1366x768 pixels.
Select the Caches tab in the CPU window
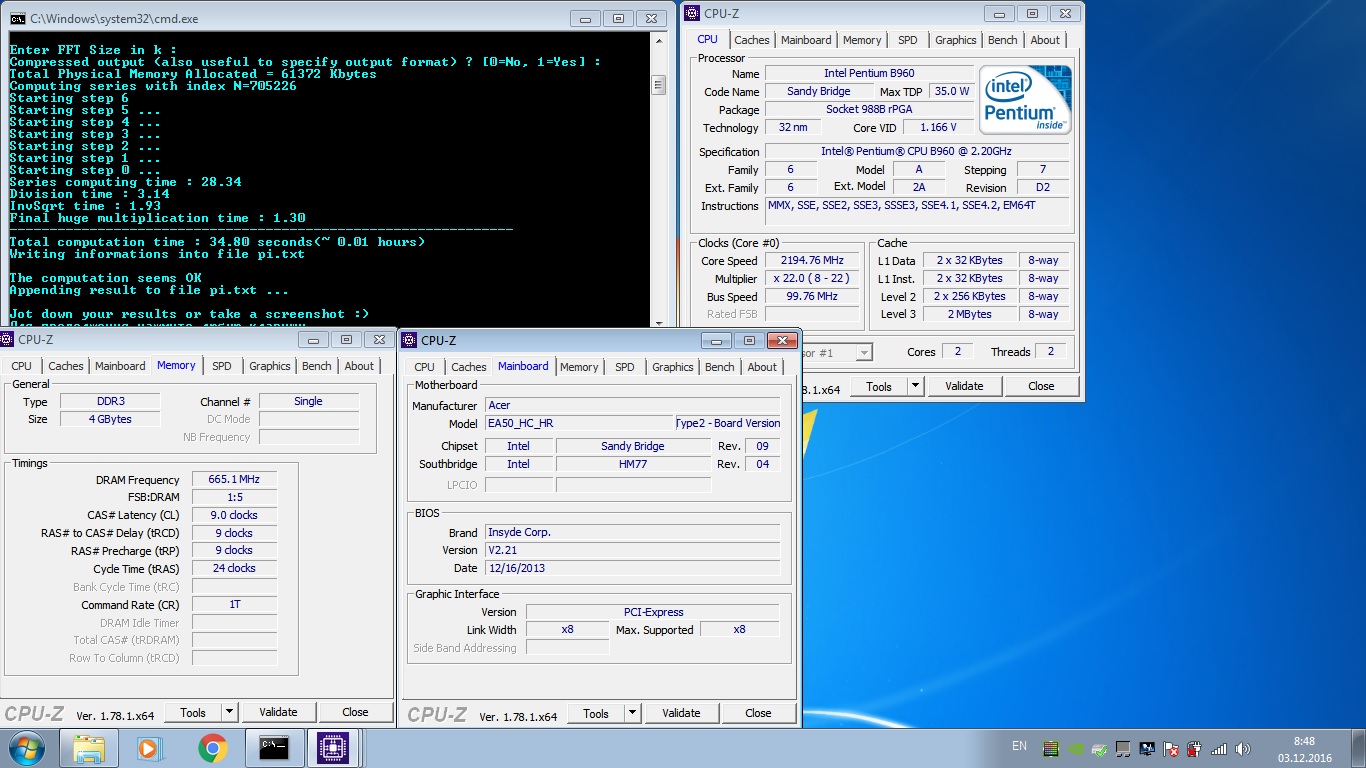[x=752, y=40]
